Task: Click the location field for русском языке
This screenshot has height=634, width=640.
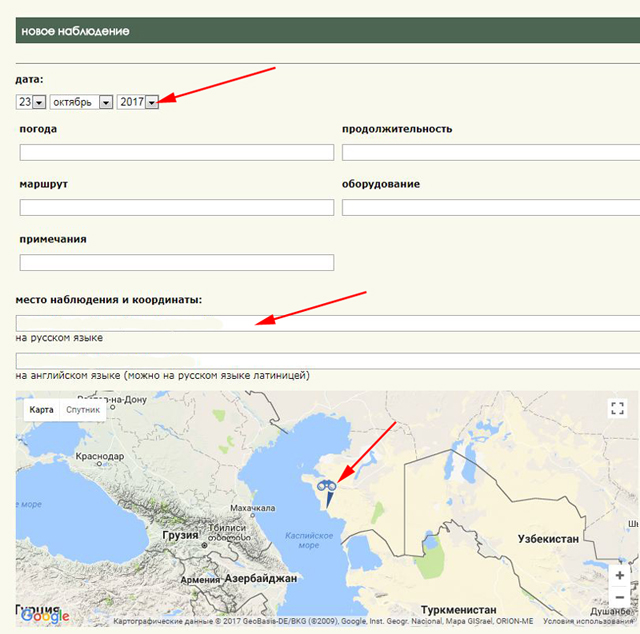Action: (x=327, y=323)
